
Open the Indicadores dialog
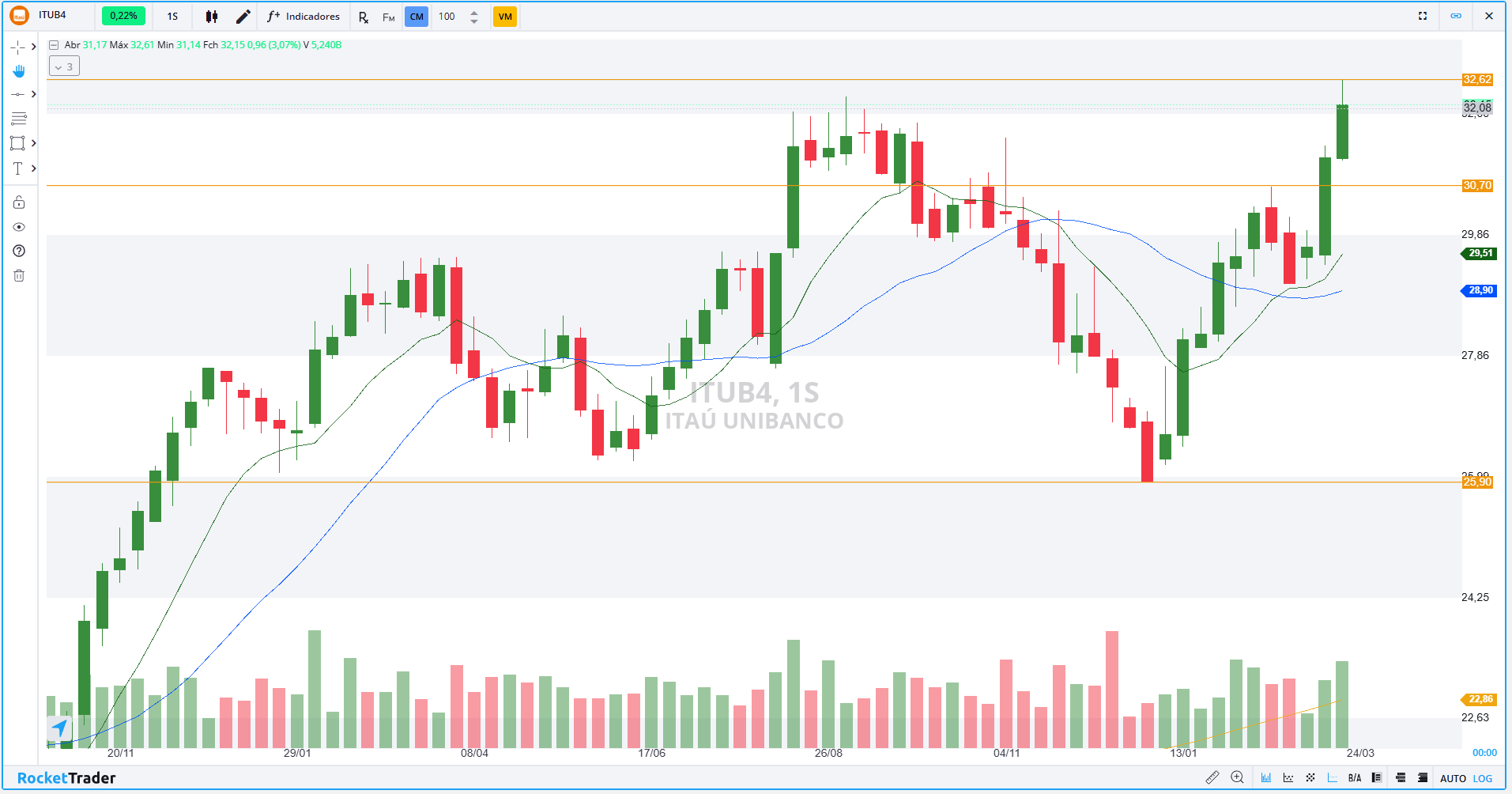[304, 16]
